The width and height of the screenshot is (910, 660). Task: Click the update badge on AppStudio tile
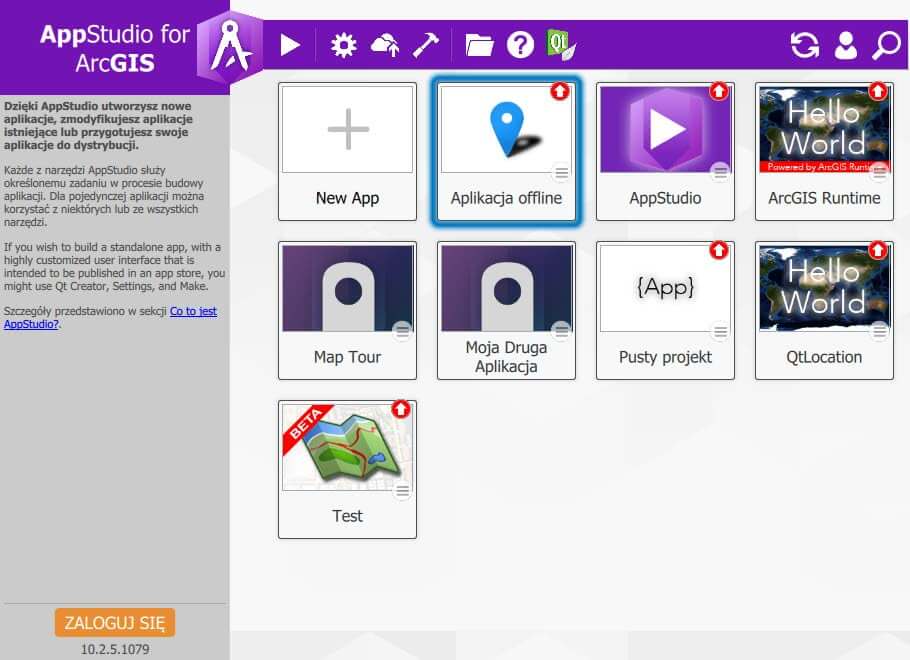(x=719, y=91)
